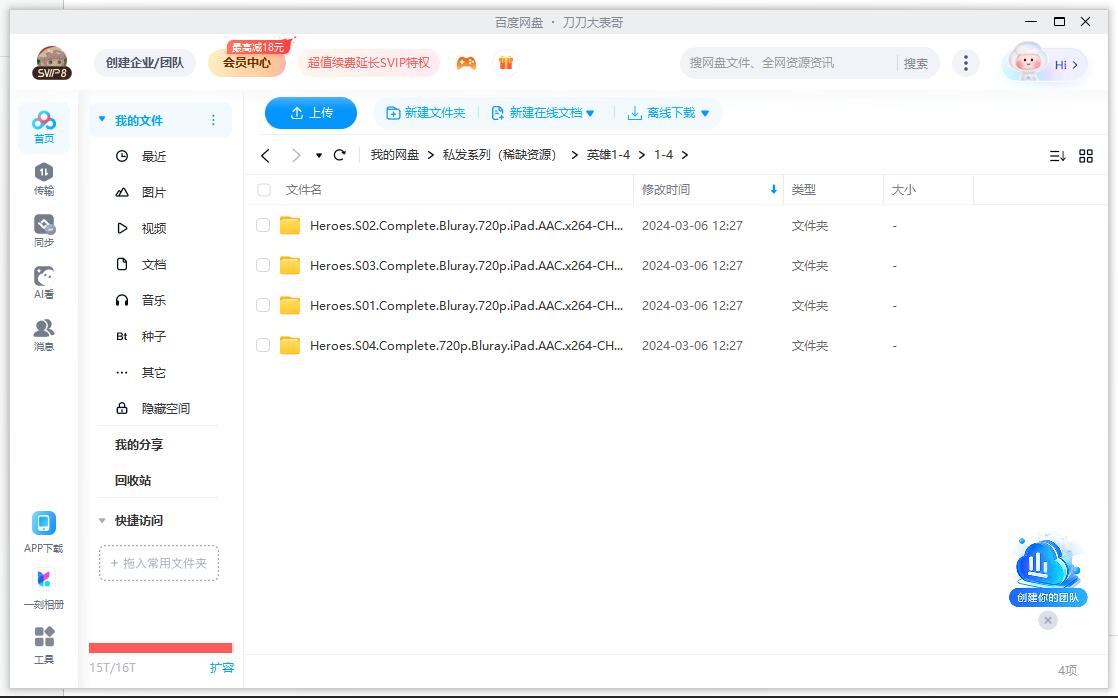Open the navigation history dropdown arrow
1118x698 pixels.
[x=319, y=155]
